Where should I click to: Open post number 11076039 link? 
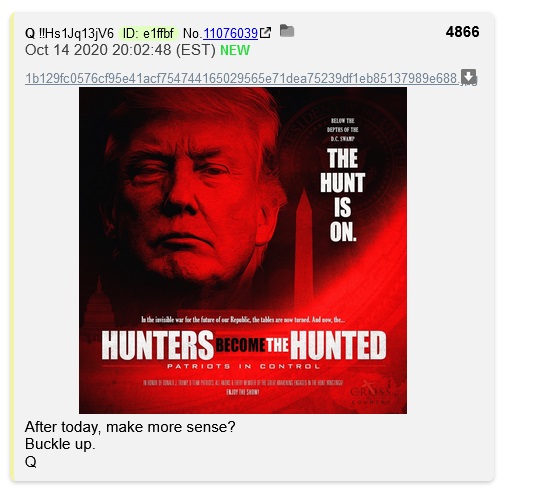(230, 33)
